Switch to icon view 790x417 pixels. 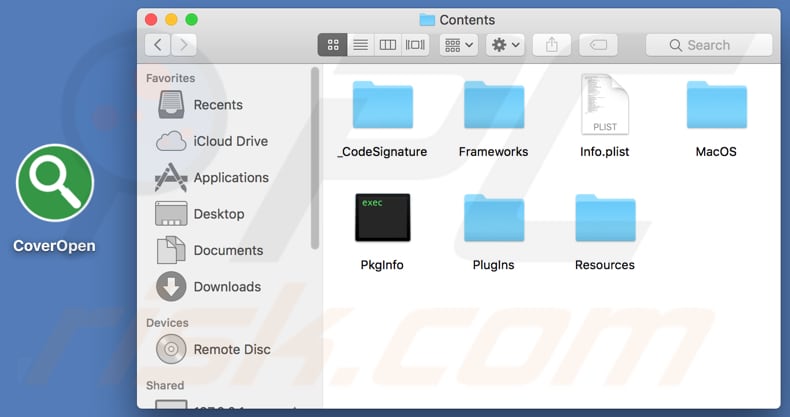[333, 45]
